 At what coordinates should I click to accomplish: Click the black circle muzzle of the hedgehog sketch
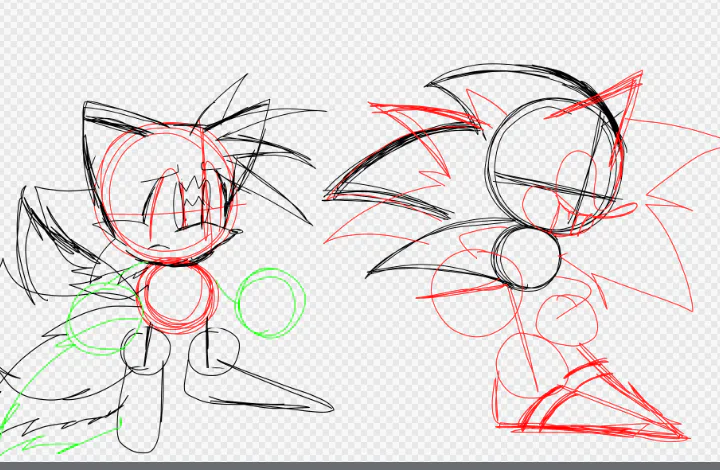pyautogui.click(x=527, y=257)
